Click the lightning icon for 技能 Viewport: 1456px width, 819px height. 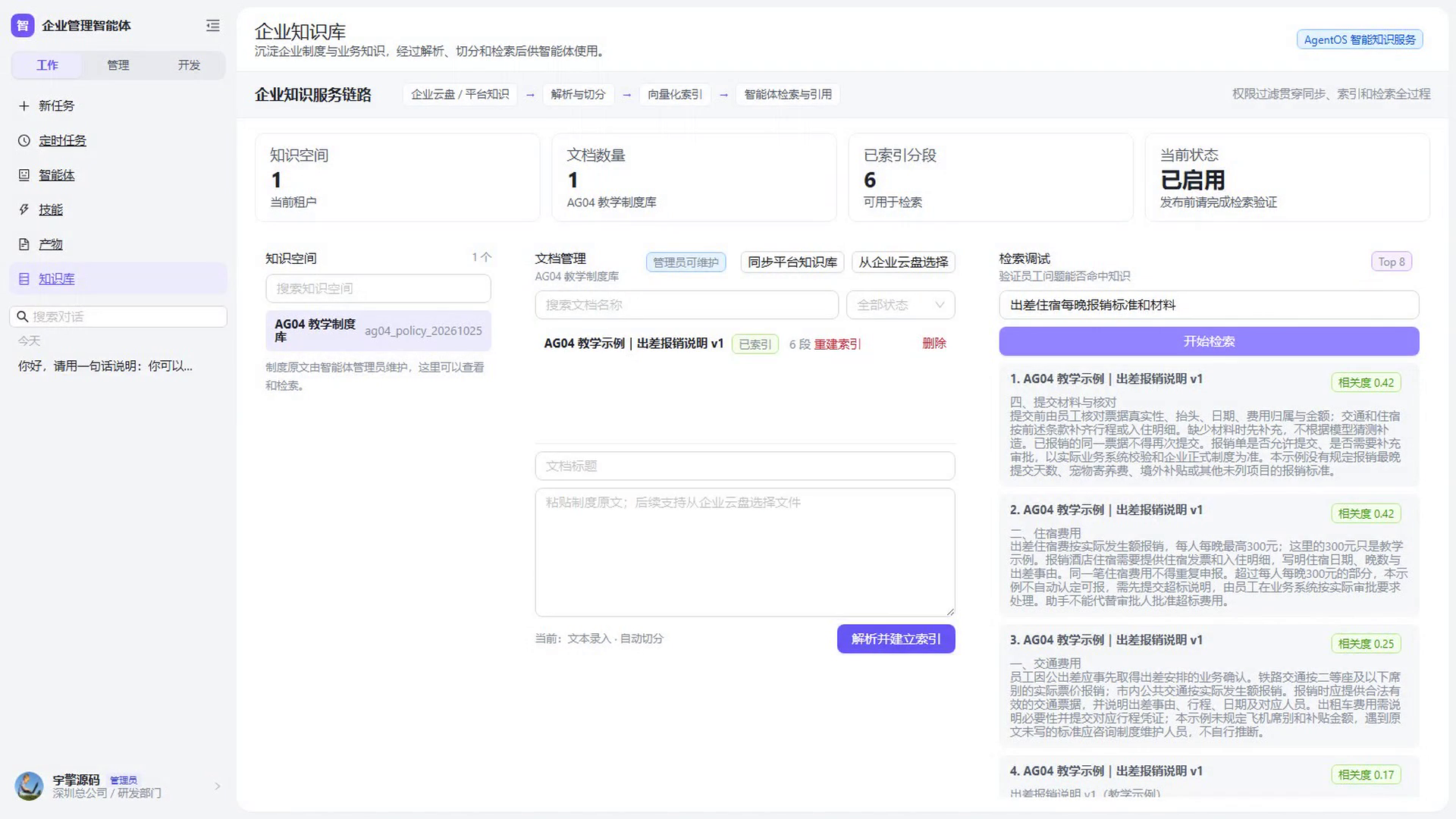[24, 209]
